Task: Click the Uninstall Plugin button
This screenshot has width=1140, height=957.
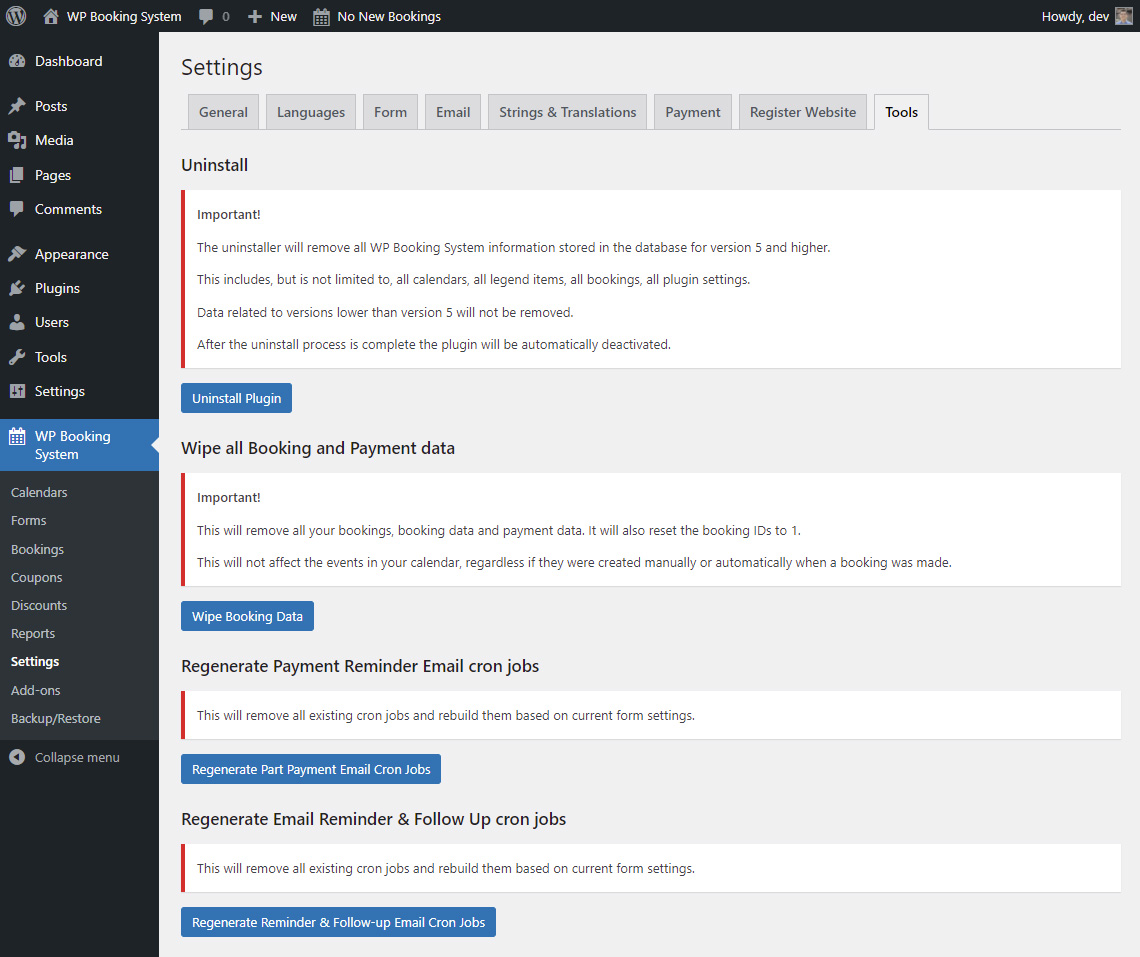Action: coord(236,398)
